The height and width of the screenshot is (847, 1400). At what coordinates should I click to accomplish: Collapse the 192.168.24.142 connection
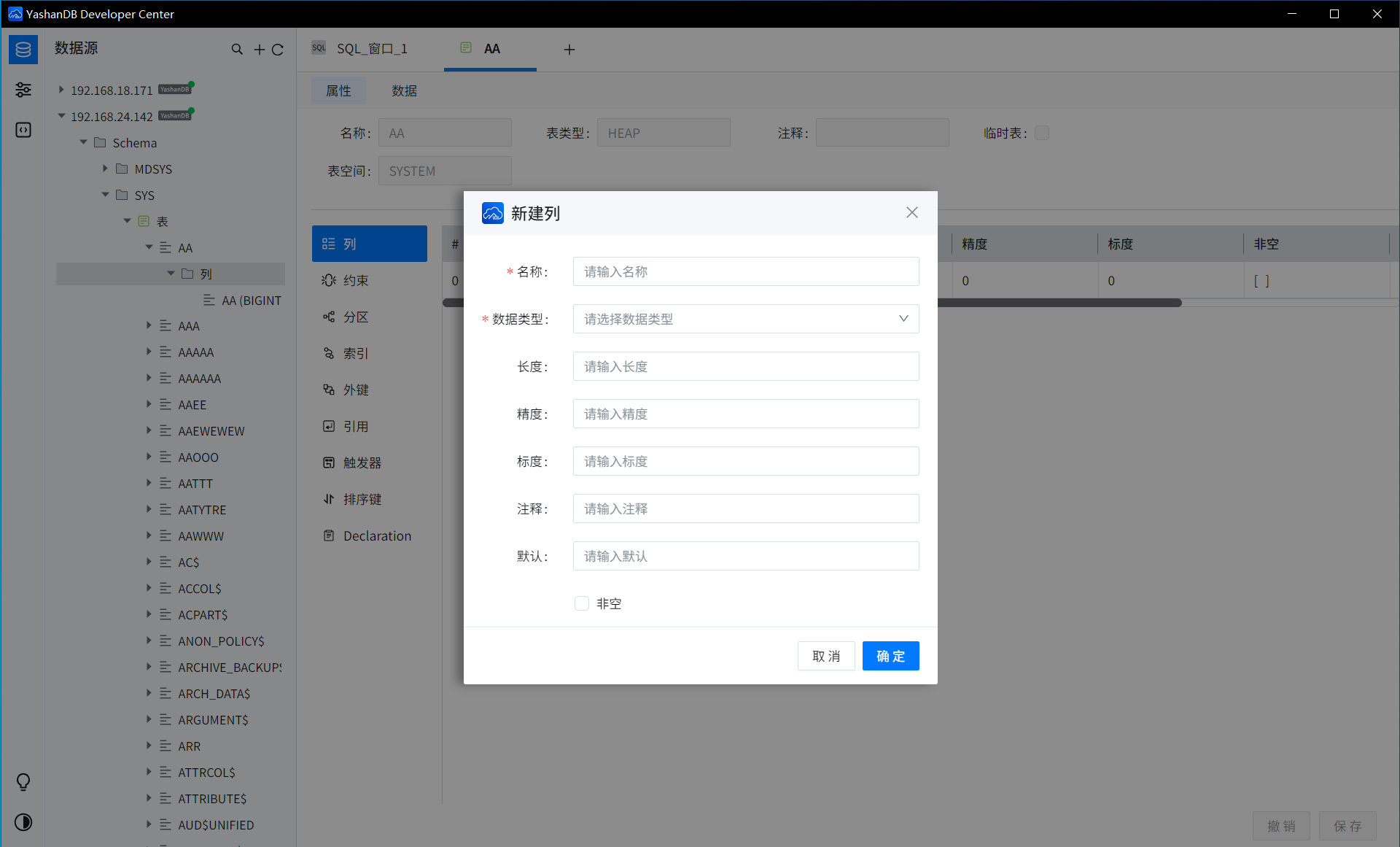(61, 116)
